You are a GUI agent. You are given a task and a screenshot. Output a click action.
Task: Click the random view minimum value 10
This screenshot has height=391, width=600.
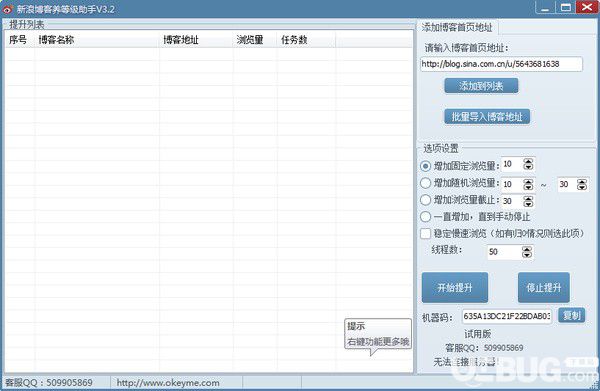click(508, 184)
